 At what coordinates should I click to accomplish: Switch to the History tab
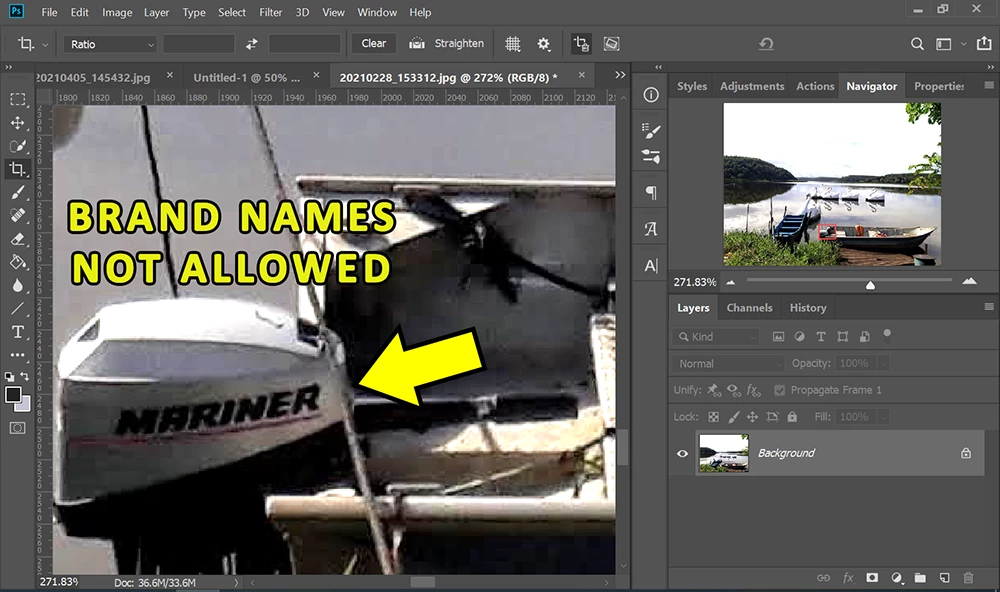[808, 307]
